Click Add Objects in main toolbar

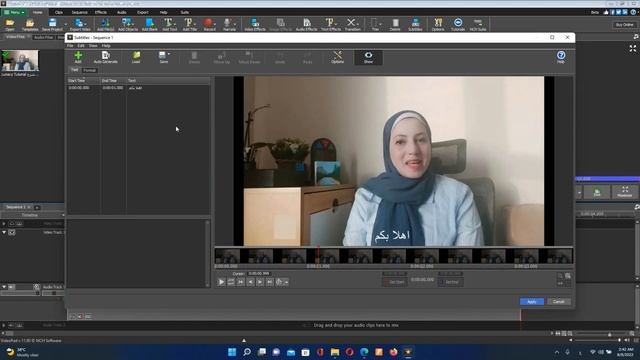[x=128, y=24]
